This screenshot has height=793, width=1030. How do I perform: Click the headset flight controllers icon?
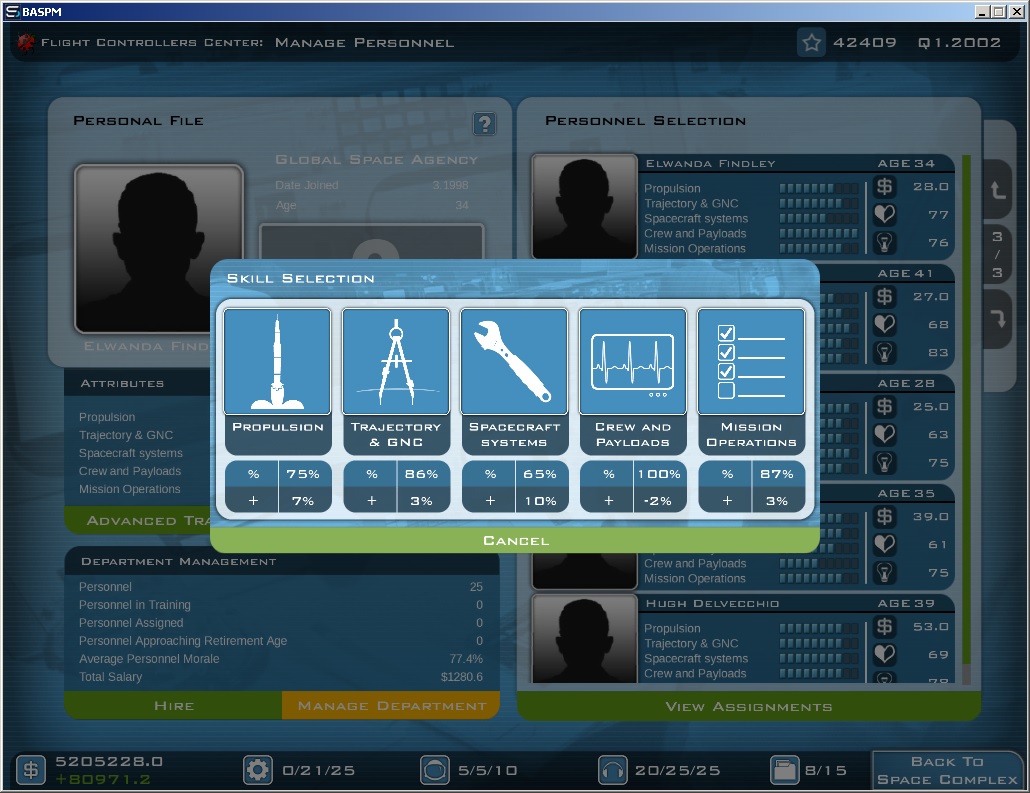(x=612, y=769)
